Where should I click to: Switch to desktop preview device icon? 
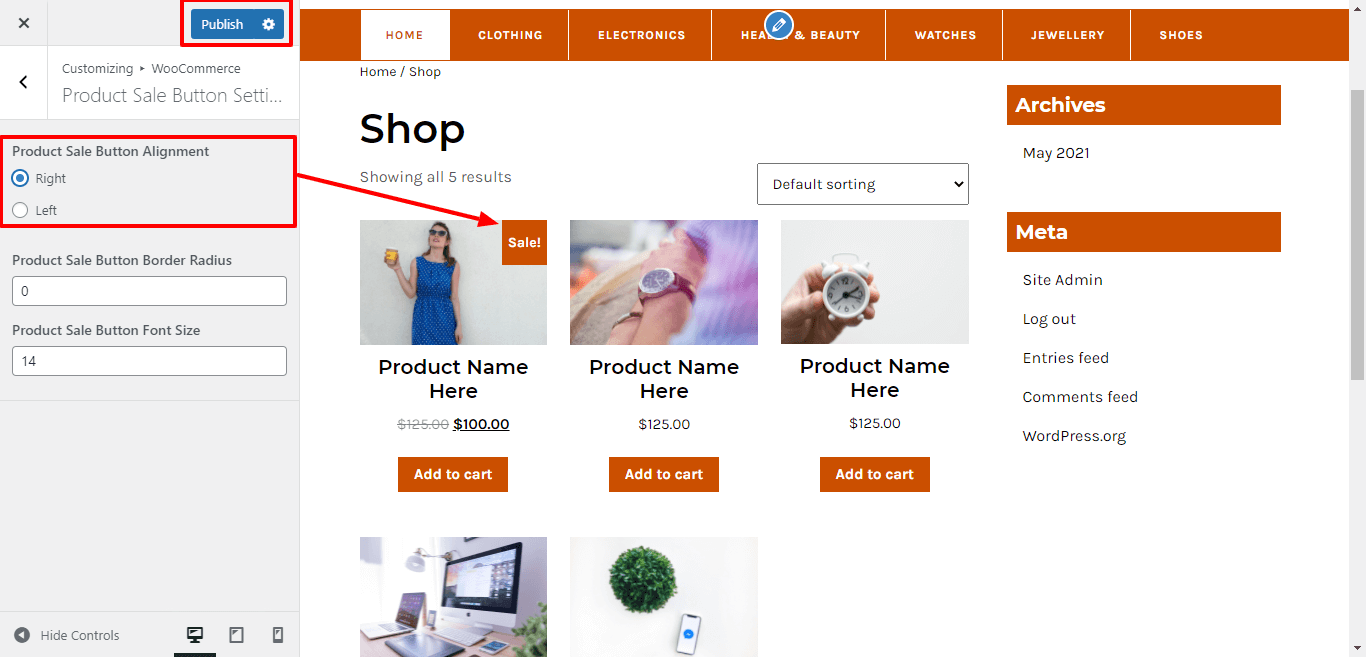(195, 635)
